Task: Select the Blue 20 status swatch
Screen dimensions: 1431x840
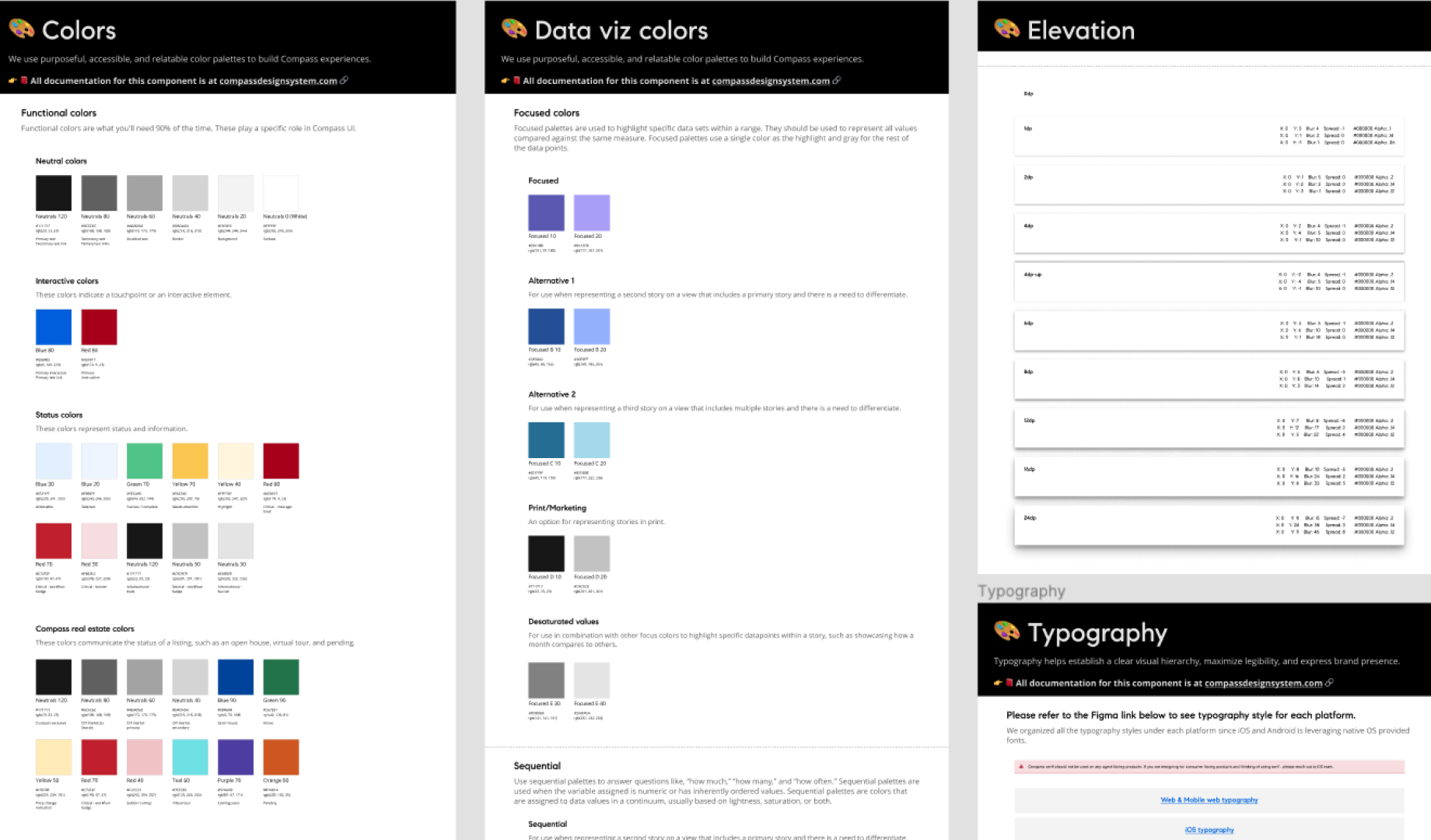Action: pos(99,460)
